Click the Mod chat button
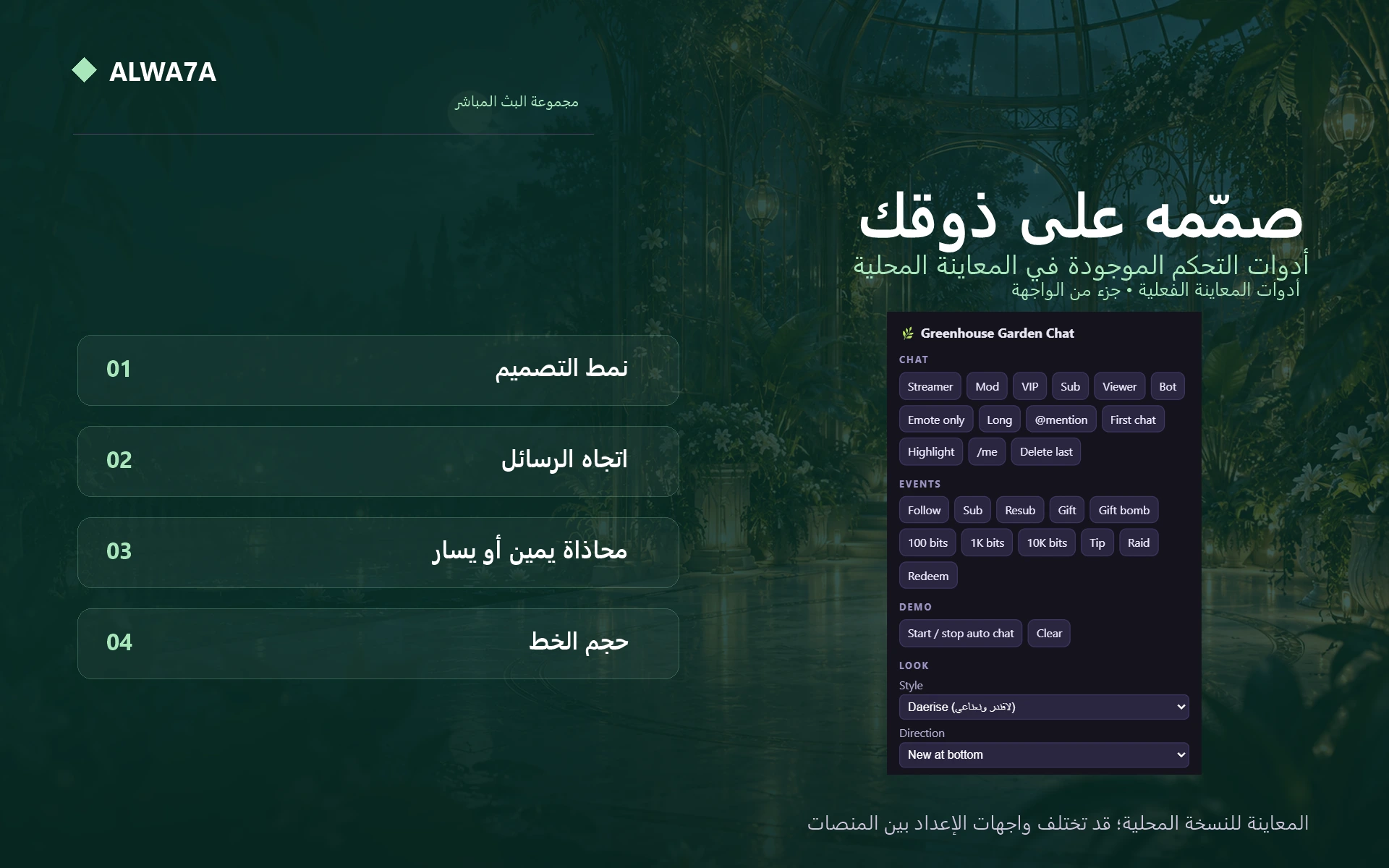Screen dimensions: 1389x868 (987, 386)
